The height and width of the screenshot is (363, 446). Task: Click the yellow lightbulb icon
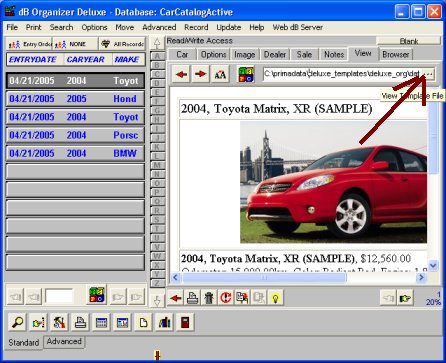coord(276,298)
